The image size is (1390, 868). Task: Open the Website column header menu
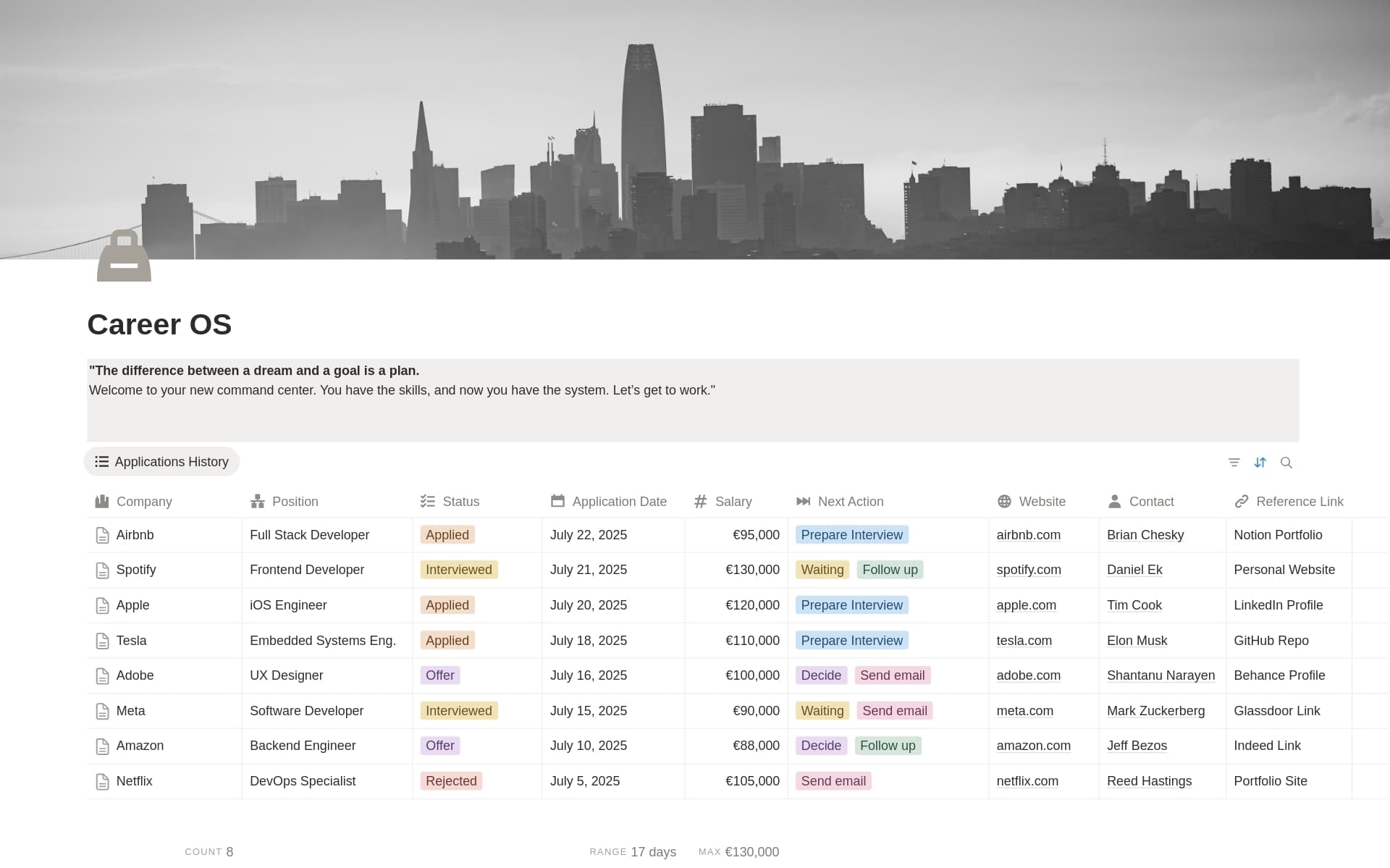(x=1044, y=501)
